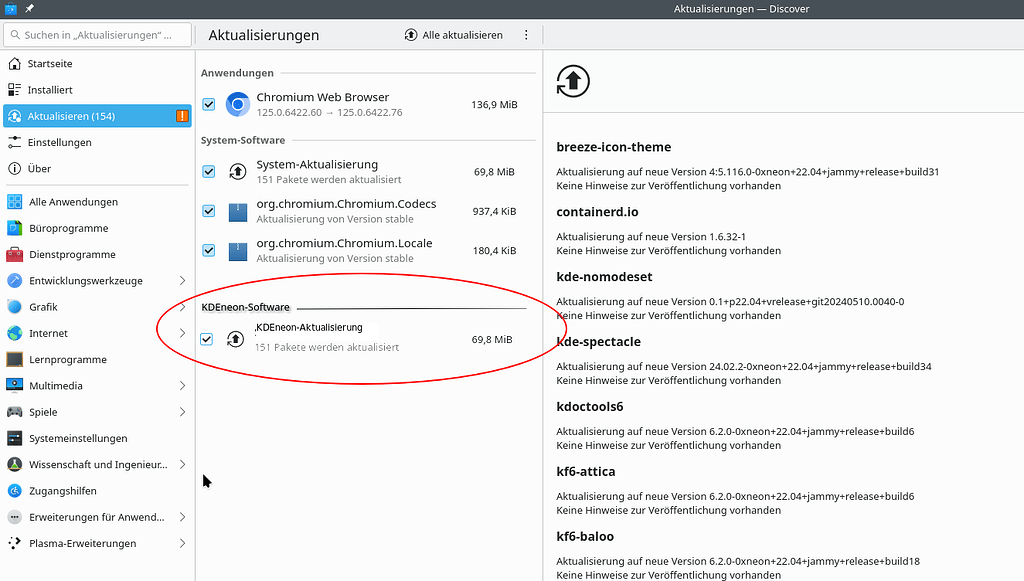Disable the org.chromium.Chromium.Codecs update checkbox
1024x581 pixels.
click(208, 211)
